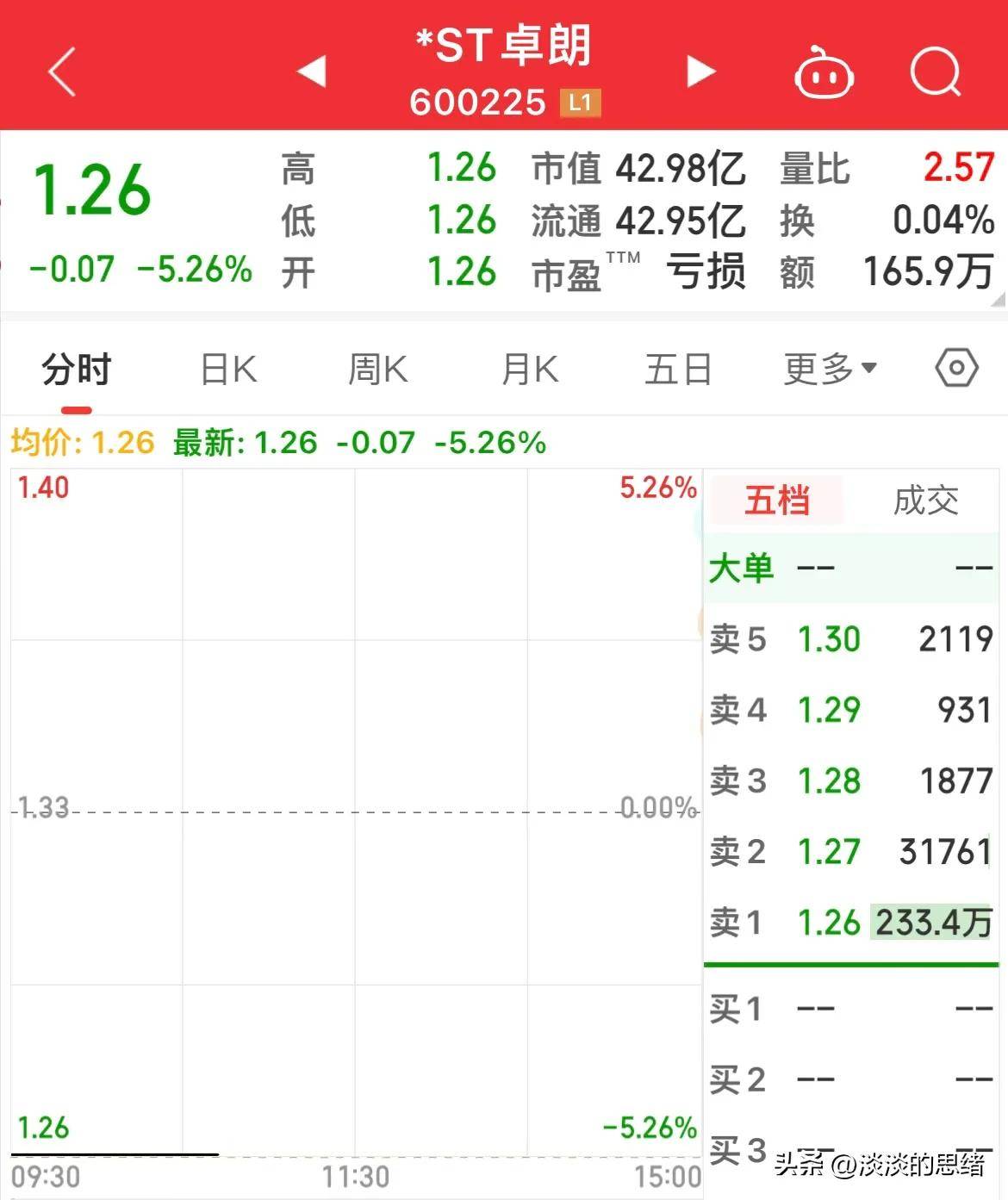Tap the 11:30 time axis label

tap(356, 1177)
